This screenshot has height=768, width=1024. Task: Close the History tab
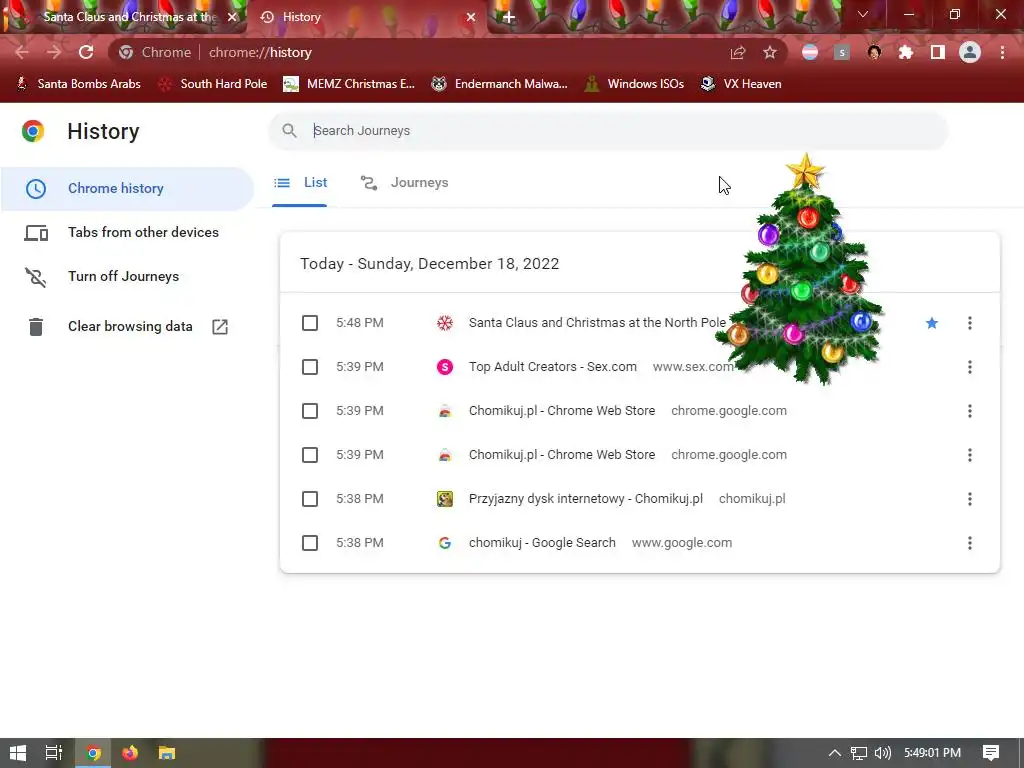point(471,17)
